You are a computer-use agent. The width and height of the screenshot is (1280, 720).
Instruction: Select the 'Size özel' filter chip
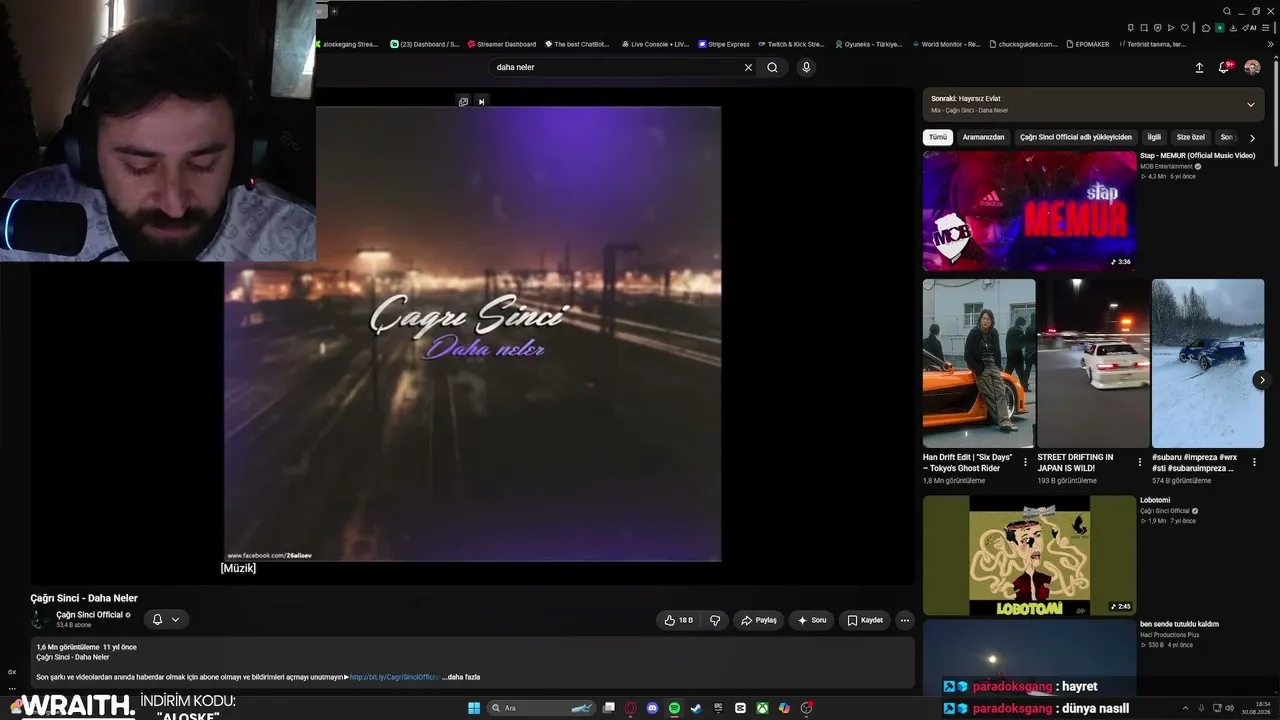pos(1191,137)
